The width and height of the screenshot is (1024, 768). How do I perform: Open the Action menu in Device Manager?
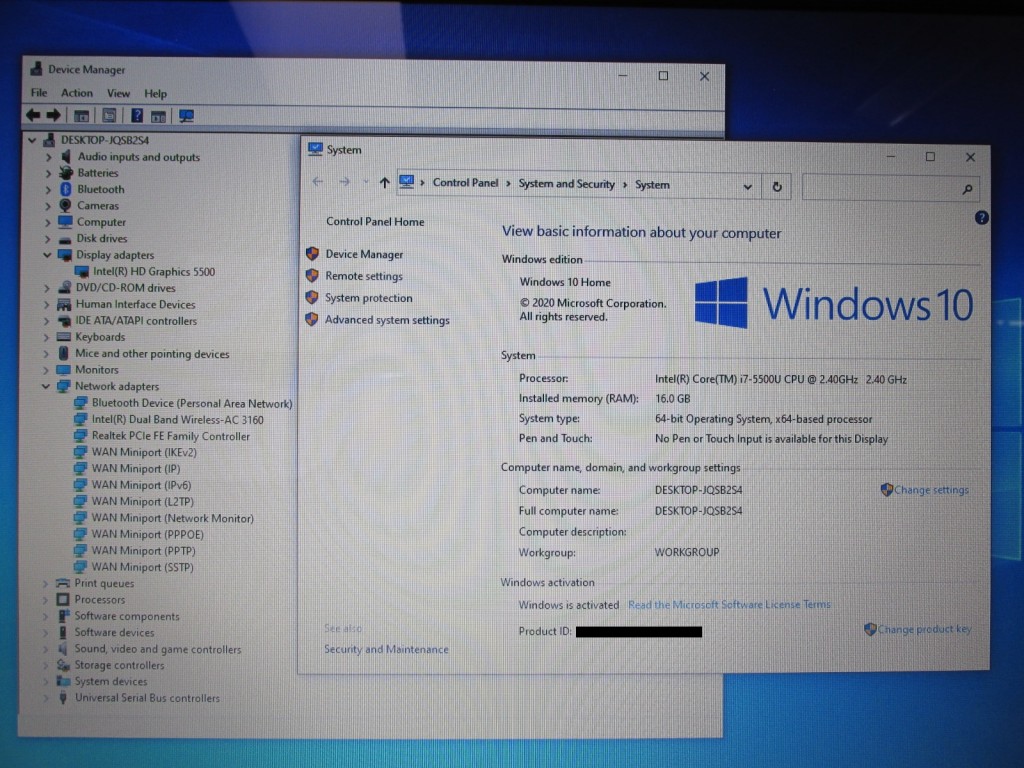coord(77,93)
